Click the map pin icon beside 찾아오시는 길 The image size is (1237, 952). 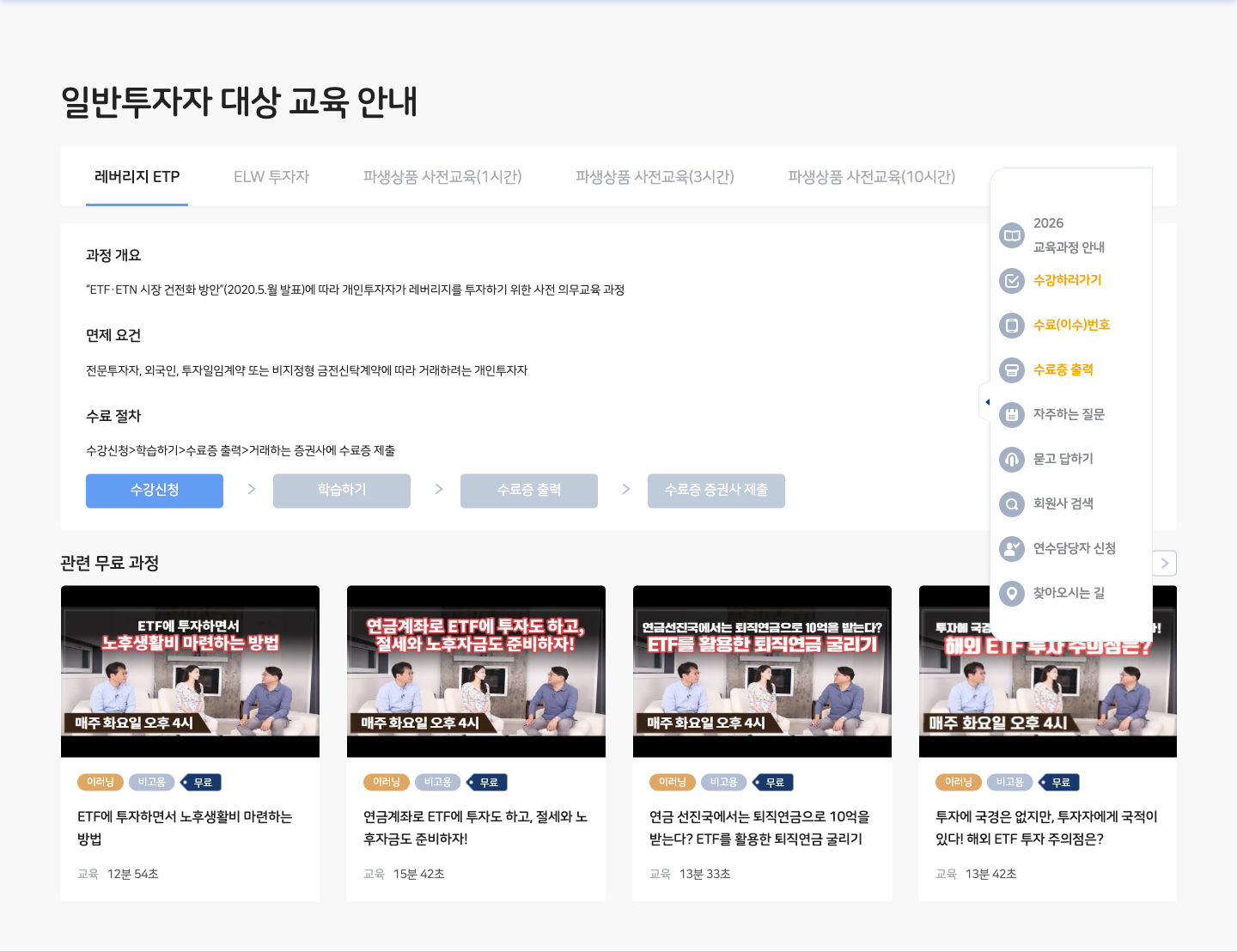coord(1012,593)
